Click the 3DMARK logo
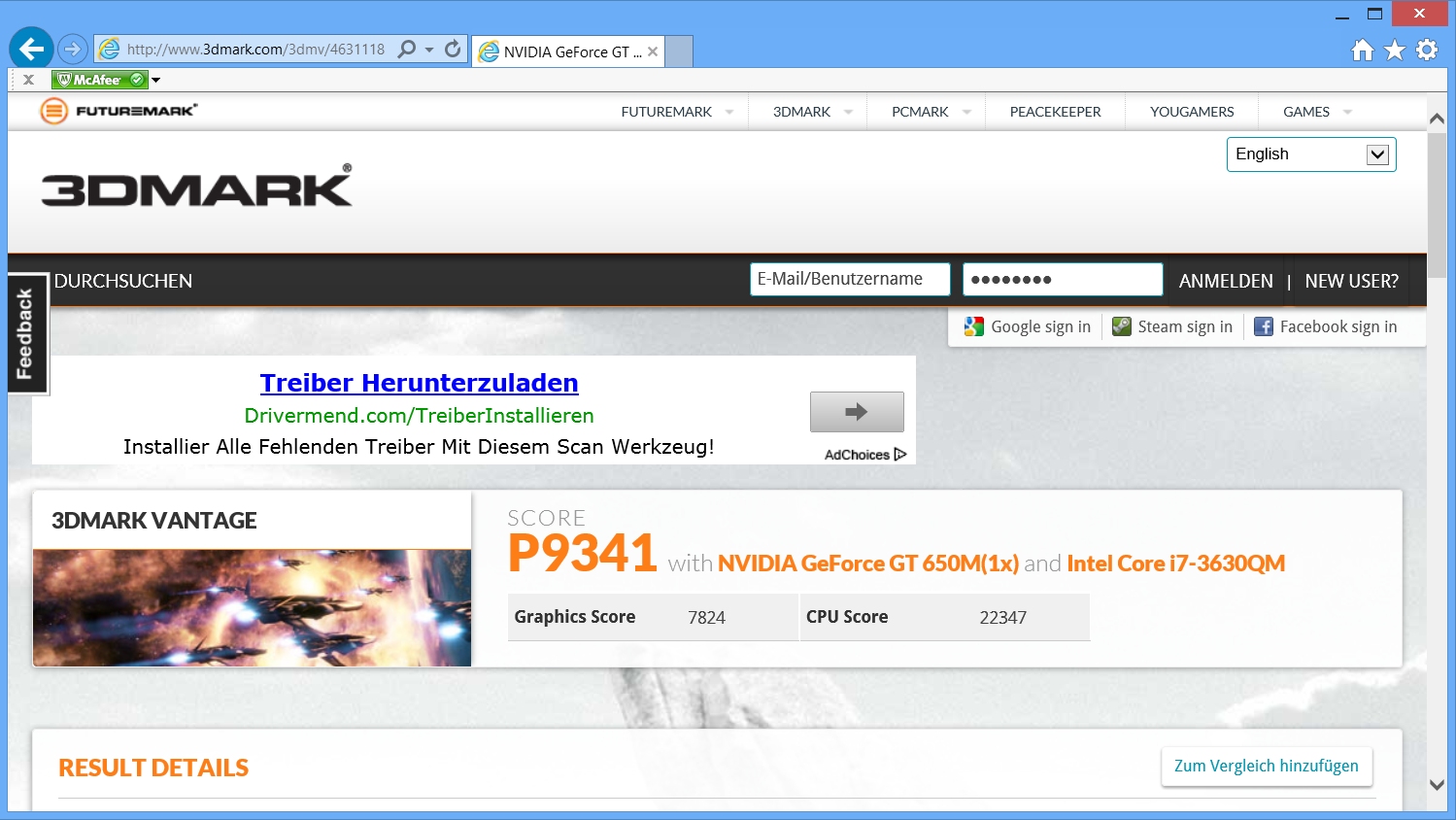This screenshot has width=1456, height=820. coord(196,186)
